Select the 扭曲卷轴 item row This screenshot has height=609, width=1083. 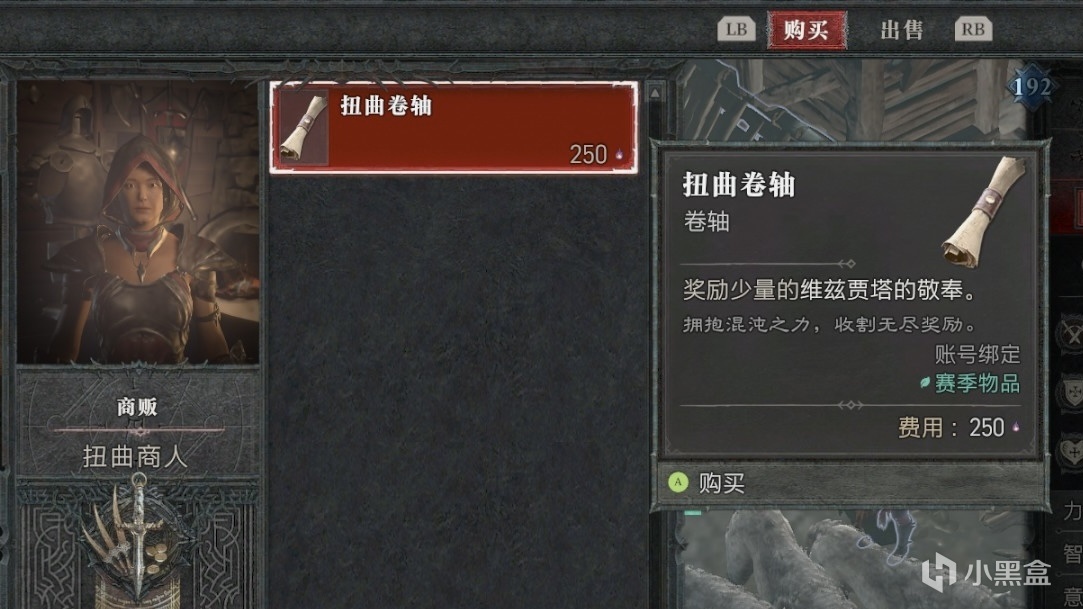(454, 127)
